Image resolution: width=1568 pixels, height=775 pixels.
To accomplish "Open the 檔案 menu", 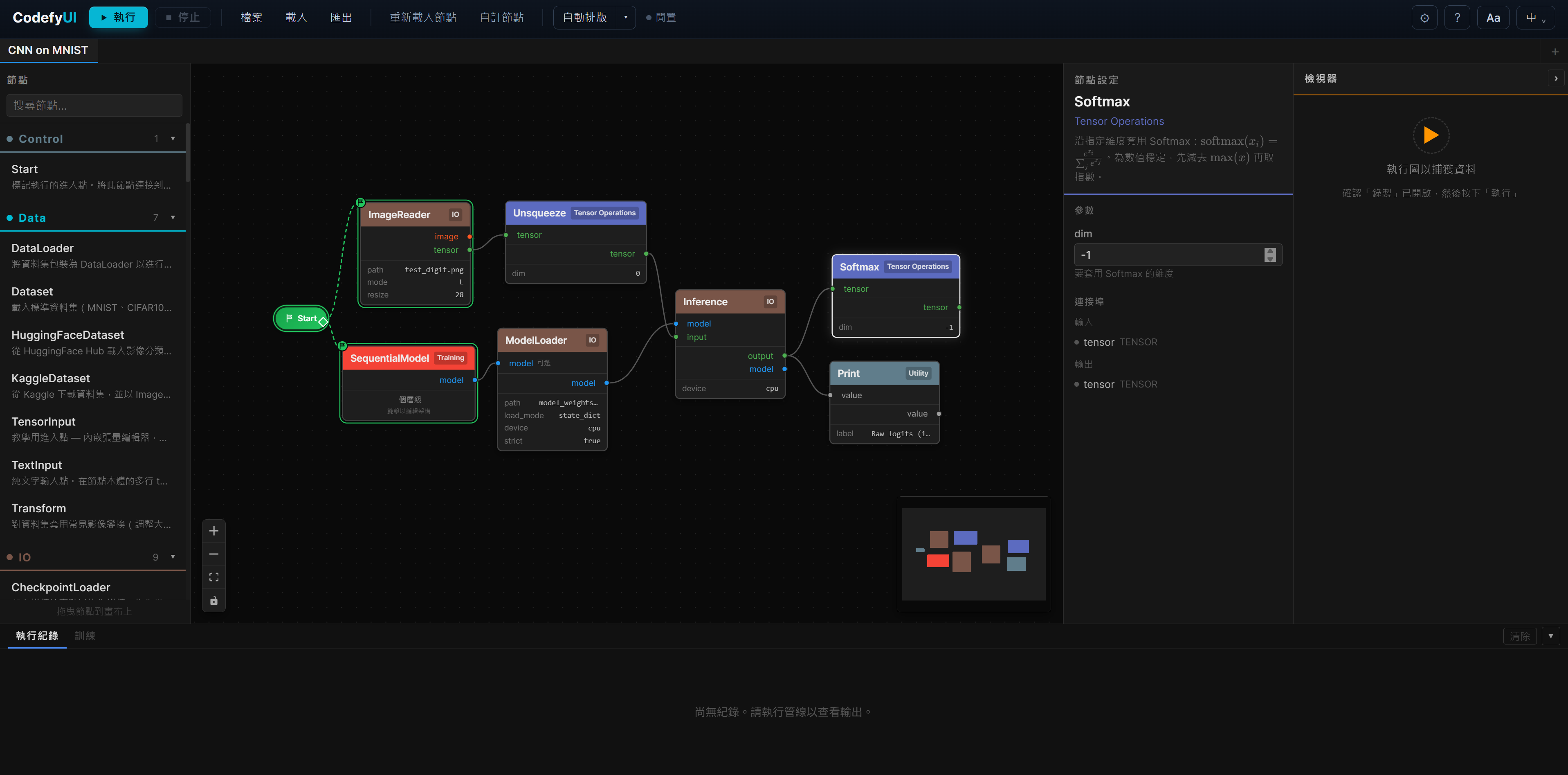I will pos(252,17).
